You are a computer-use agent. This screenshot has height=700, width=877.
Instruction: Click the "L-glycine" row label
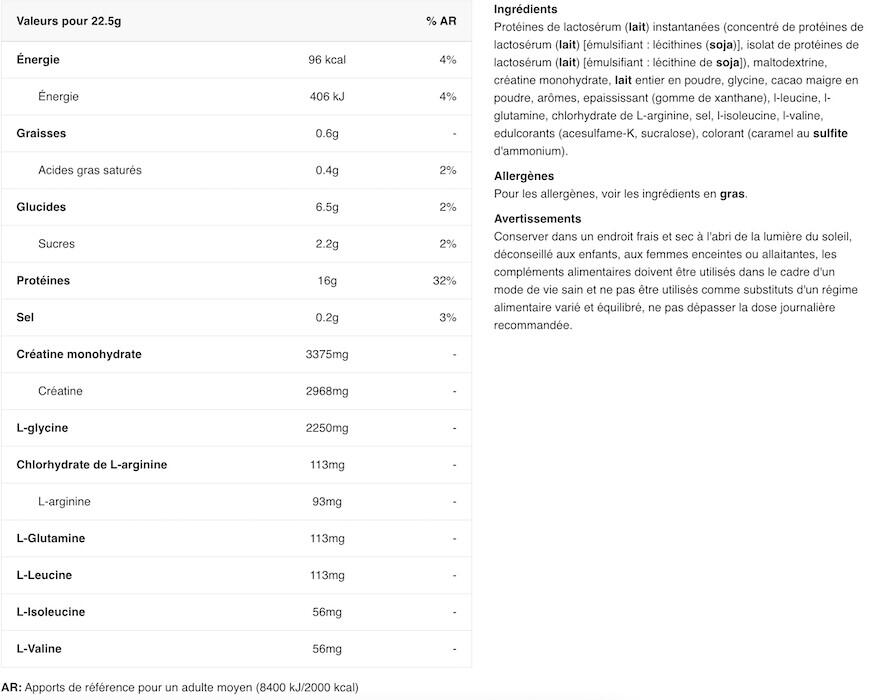click(x=42, y=428)
